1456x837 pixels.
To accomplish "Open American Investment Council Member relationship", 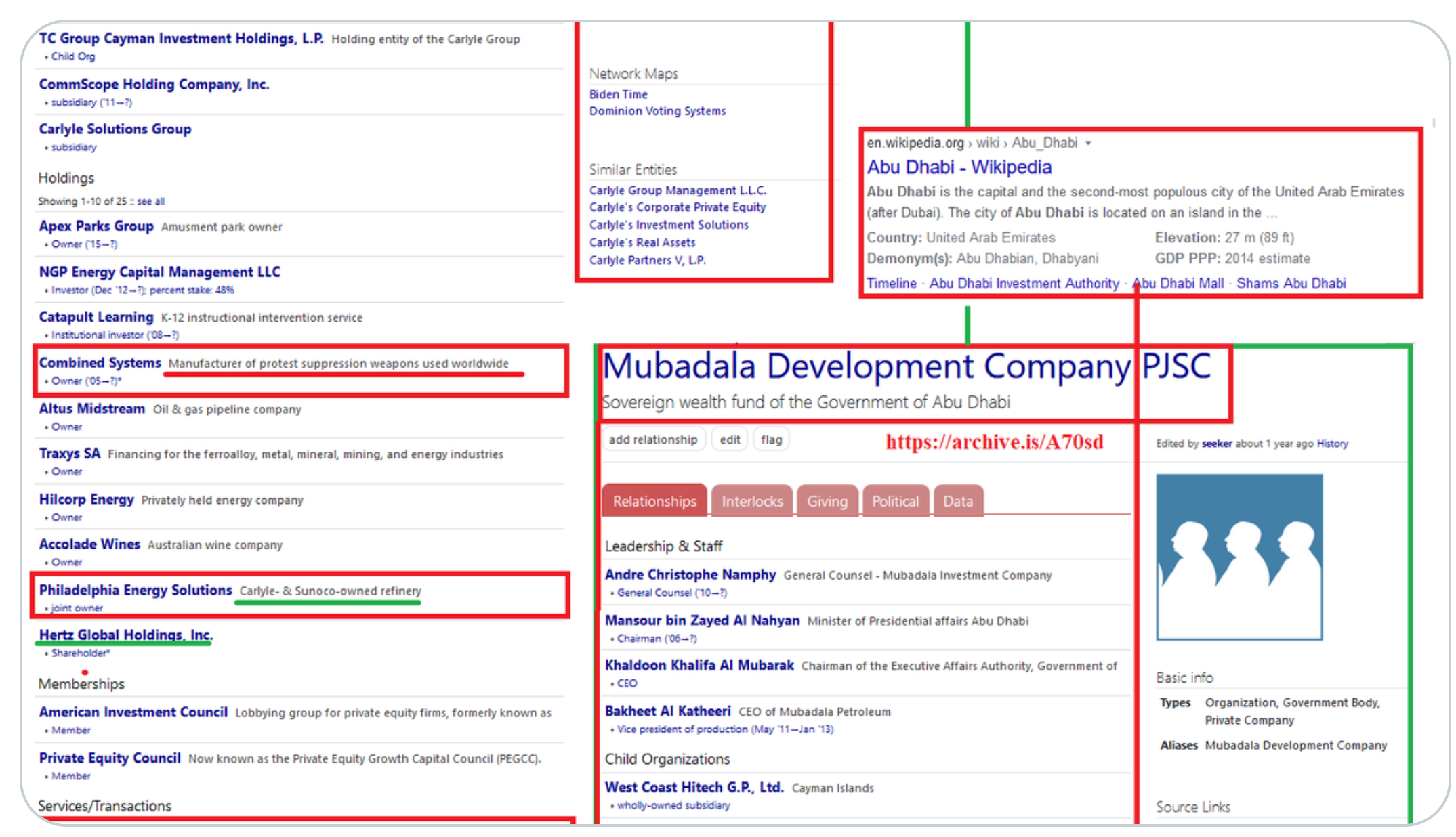I will click(x=71, y=731).
